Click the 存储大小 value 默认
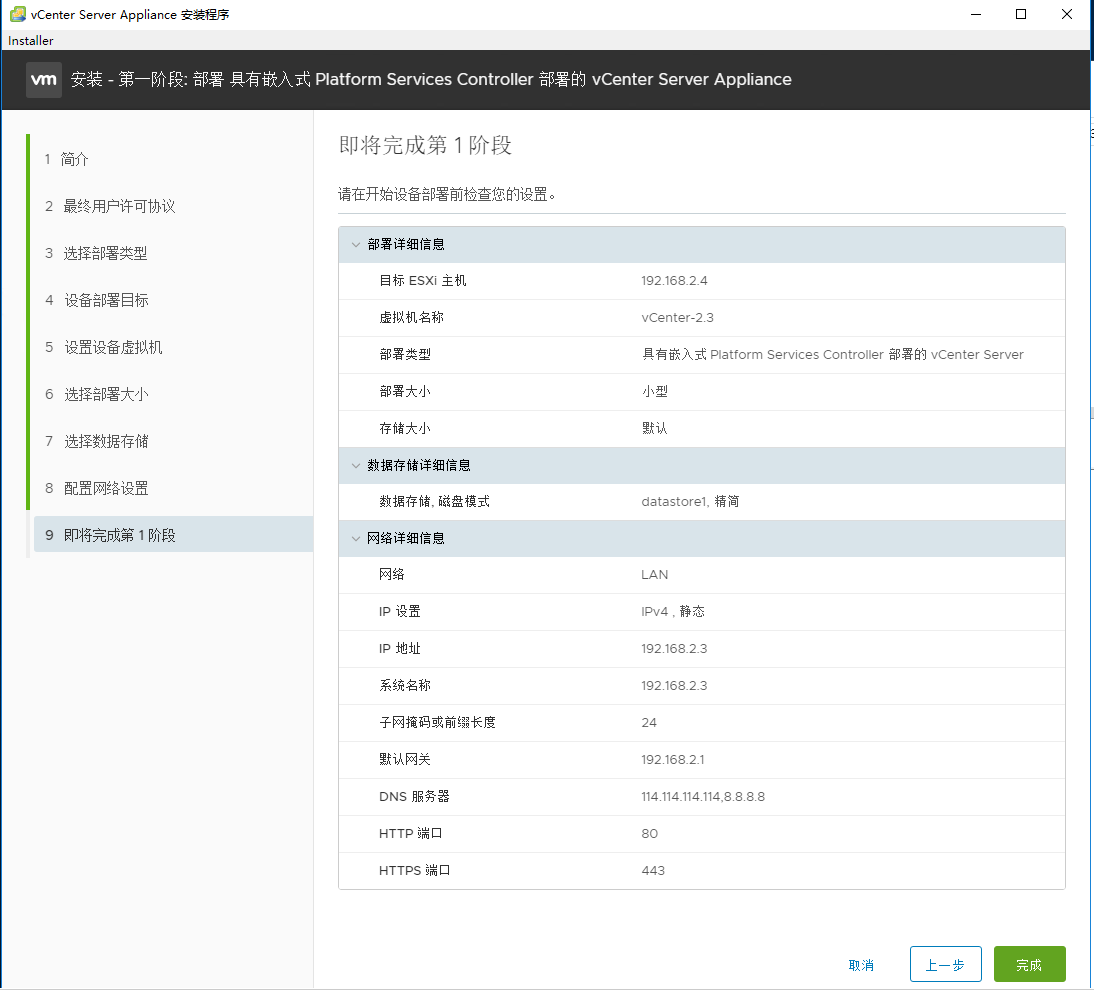 click(x=654, y=429)
